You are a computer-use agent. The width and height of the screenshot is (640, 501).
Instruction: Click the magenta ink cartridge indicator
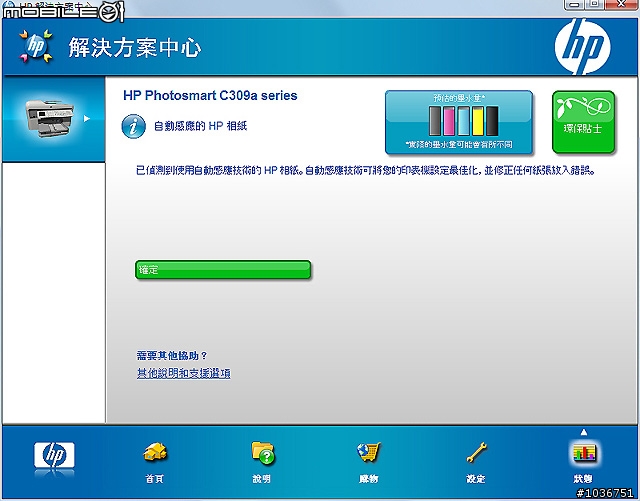click(x=449, y=121)
